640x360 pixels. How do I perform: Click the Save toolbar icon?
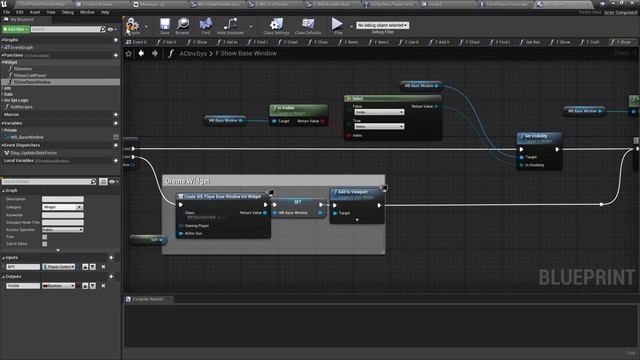(165, 24)
